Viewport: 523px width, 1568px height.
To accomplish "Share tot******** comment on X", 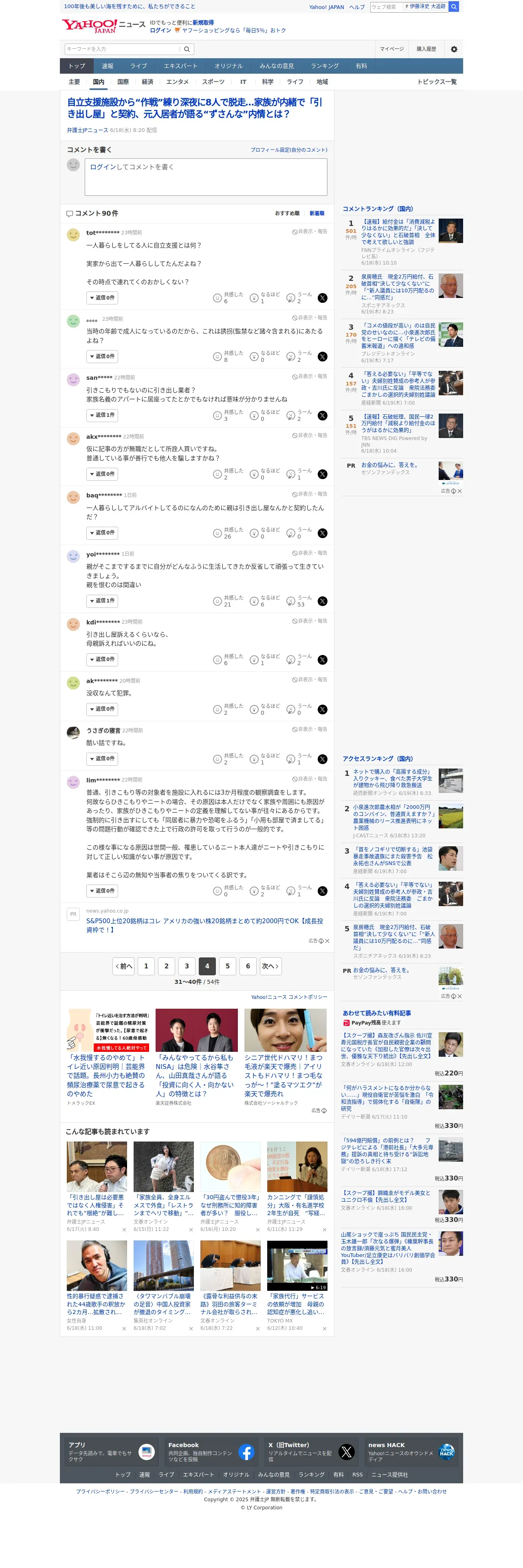I will pos(323,298).
